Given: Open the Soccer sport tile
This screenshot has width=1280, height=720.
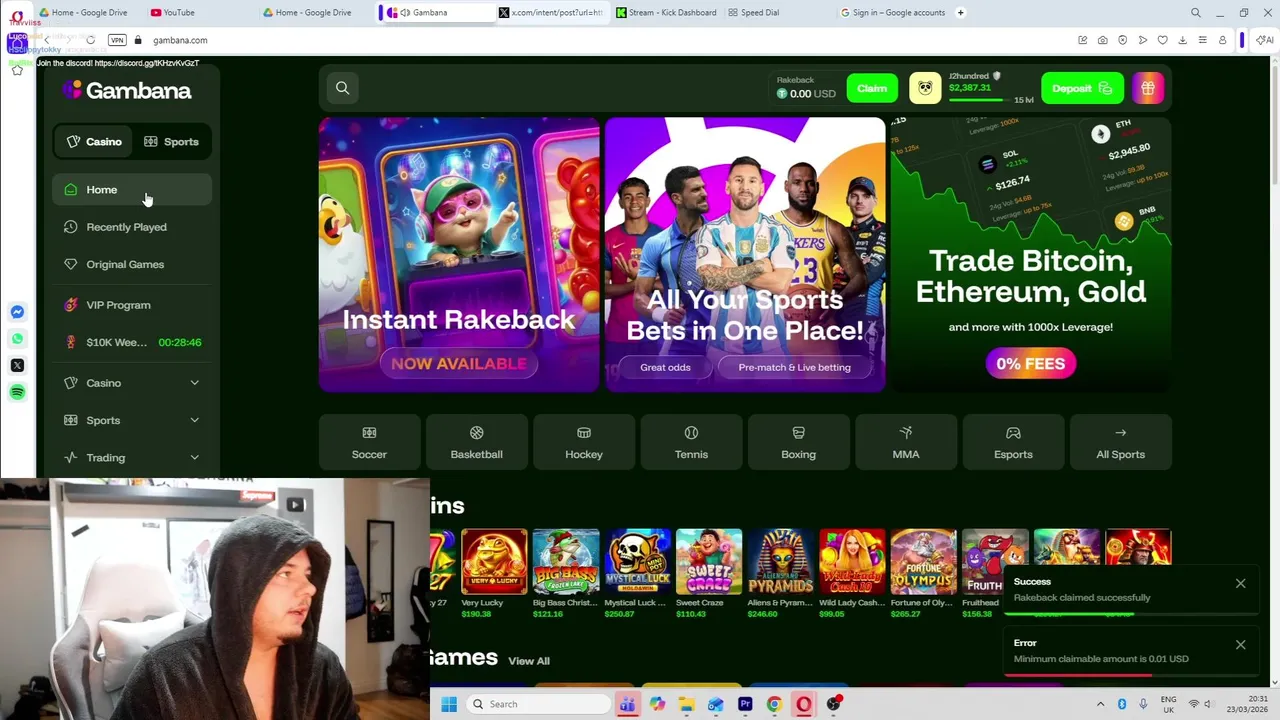Looking at the screenshot, I should 369,442.
